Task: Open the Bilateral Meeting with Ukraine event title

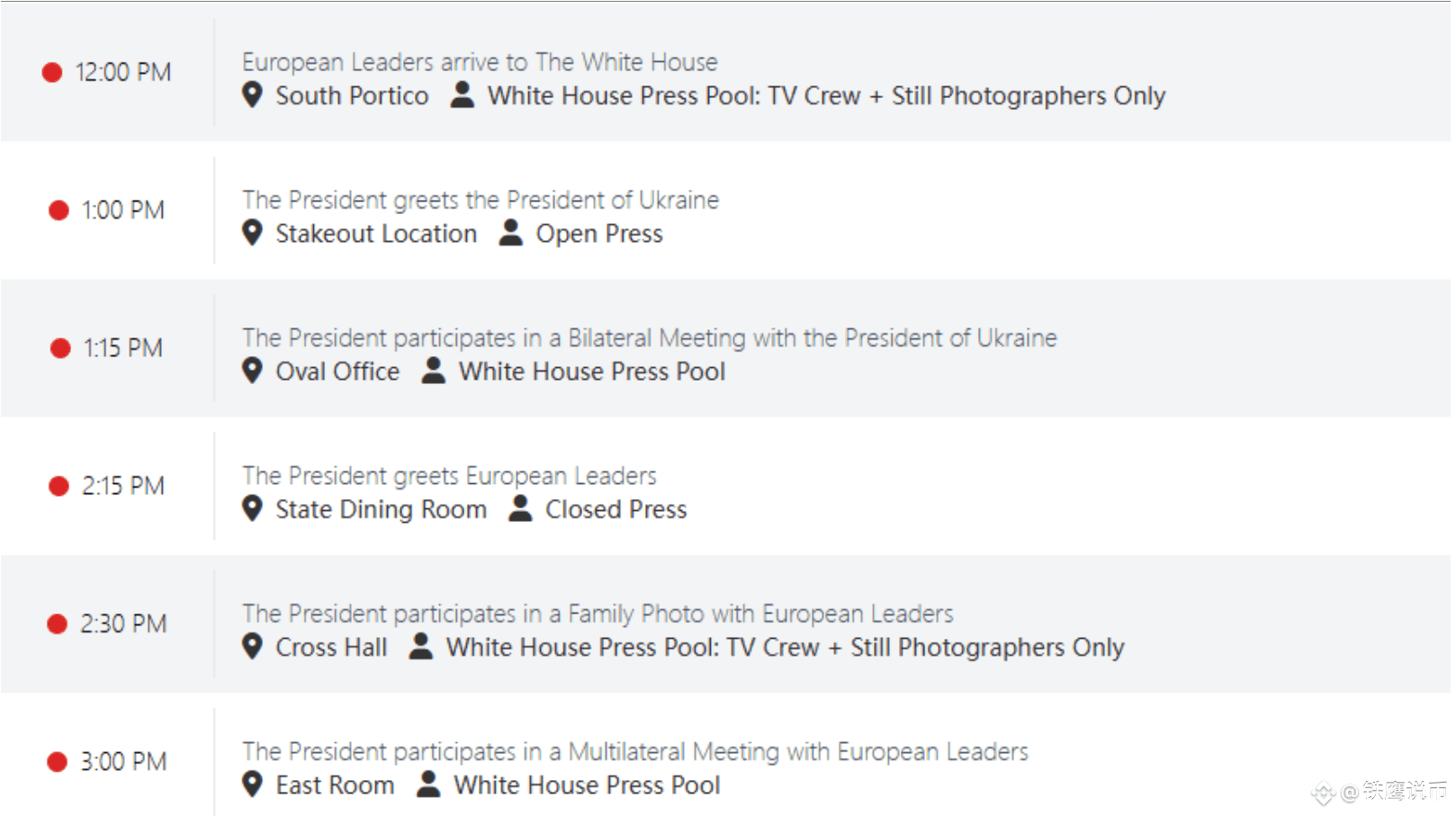Action: point(650,337)
